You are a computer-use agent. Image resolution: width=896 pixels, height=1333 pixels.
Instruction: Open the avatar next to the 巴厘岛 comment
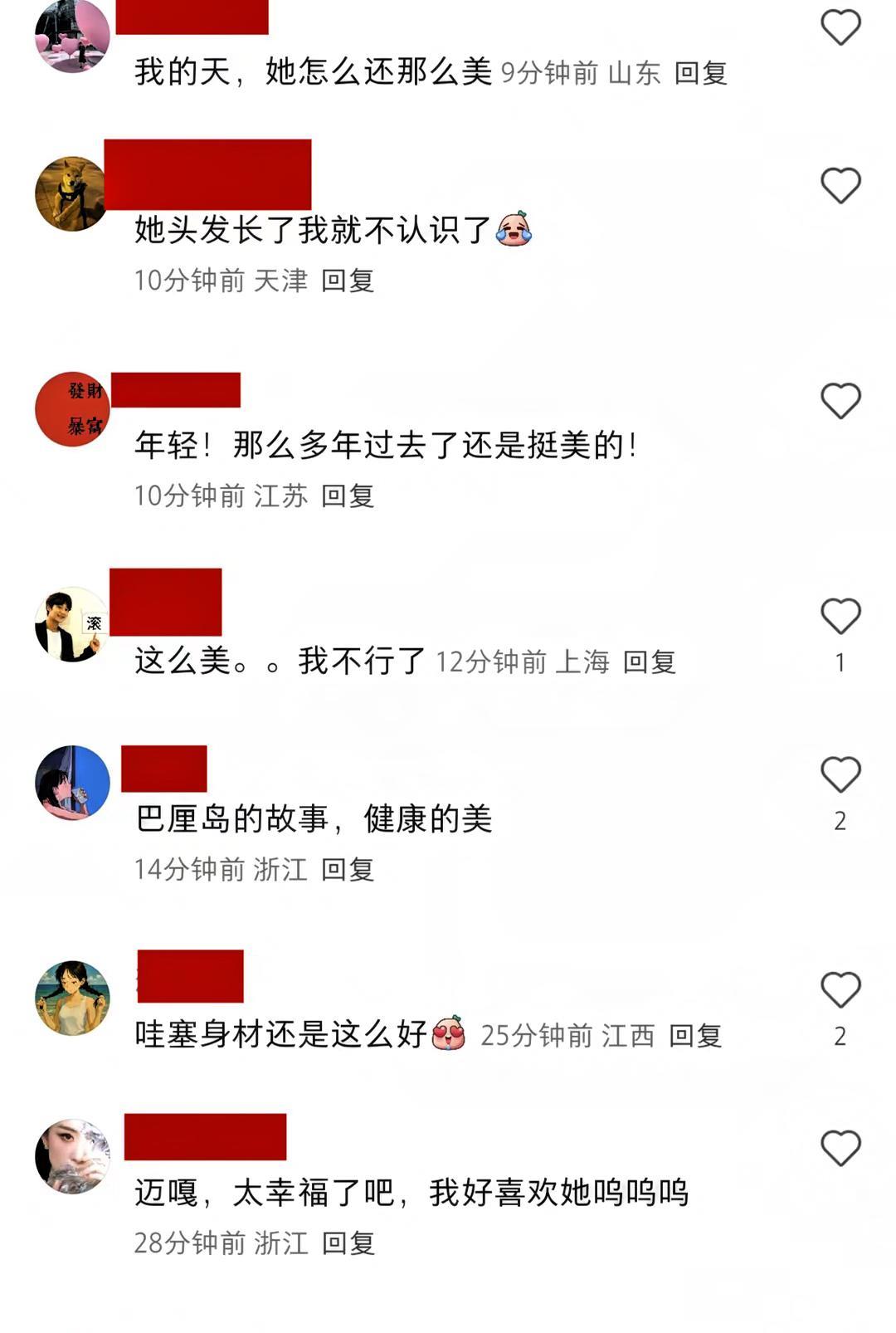click(72, 783)
